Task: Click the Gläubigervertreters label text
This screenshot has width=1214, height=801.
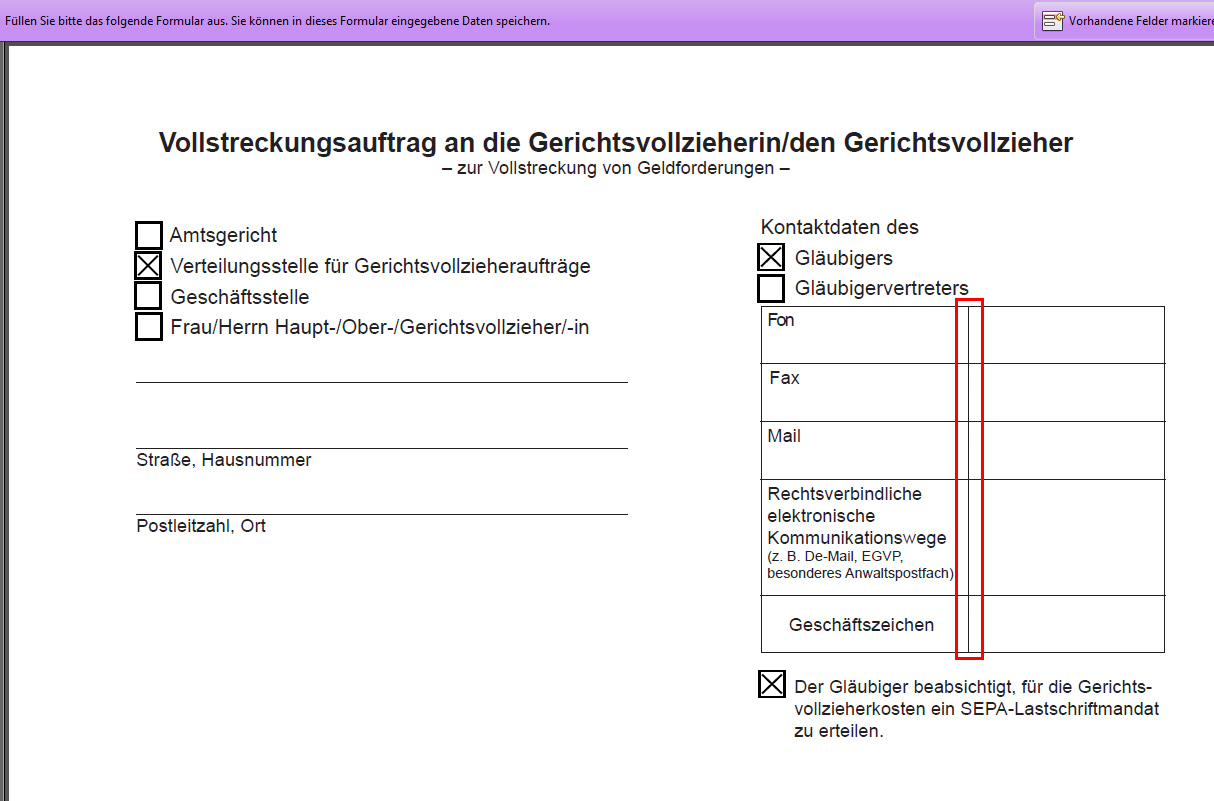Action: click(x=882, y=289)
